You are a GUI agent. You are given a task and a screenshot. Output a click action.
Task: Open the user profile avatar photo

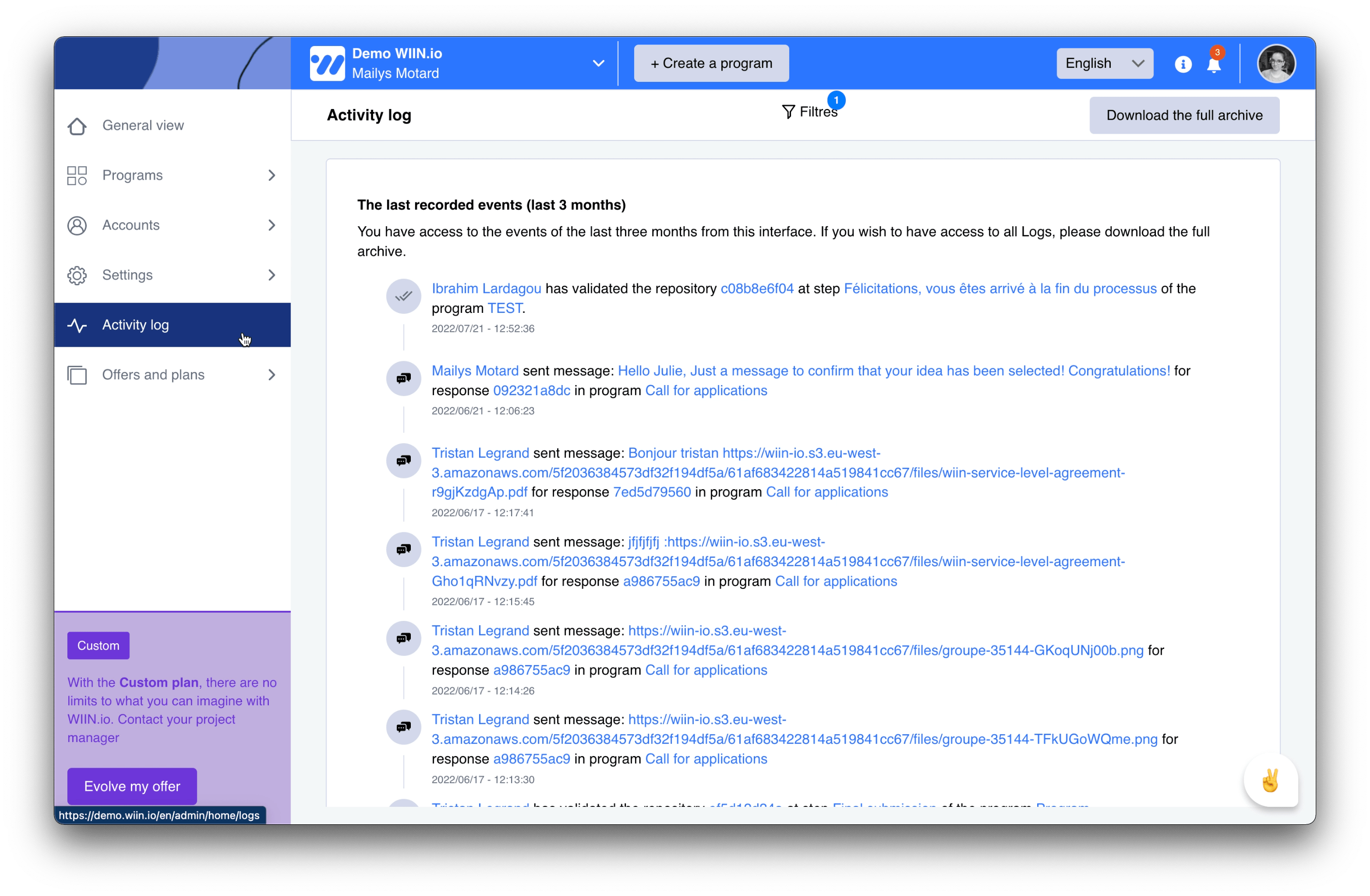coord(1276,63)
